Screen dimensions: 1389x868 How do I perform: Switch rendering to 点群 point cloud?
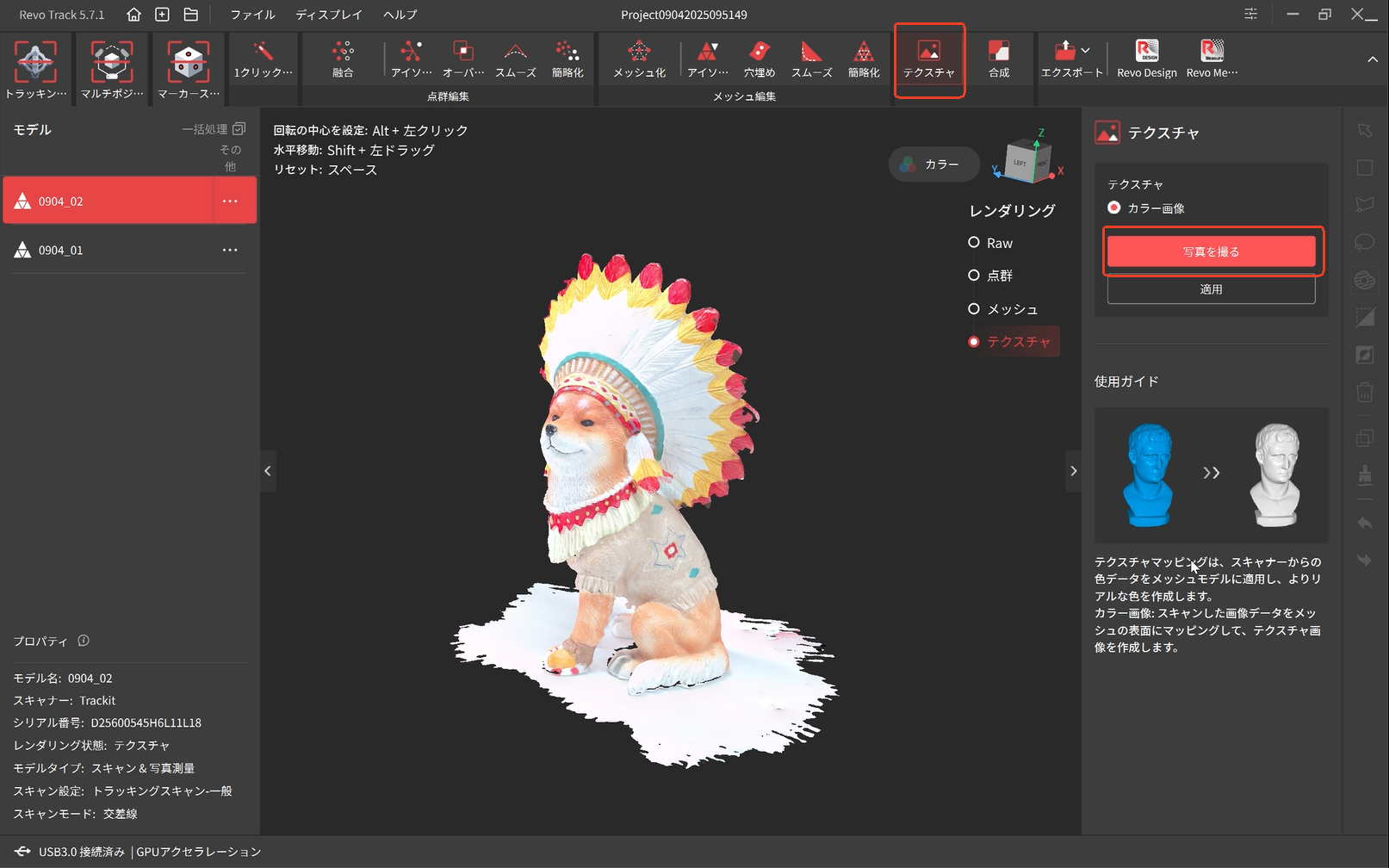(x=974, y=276)
